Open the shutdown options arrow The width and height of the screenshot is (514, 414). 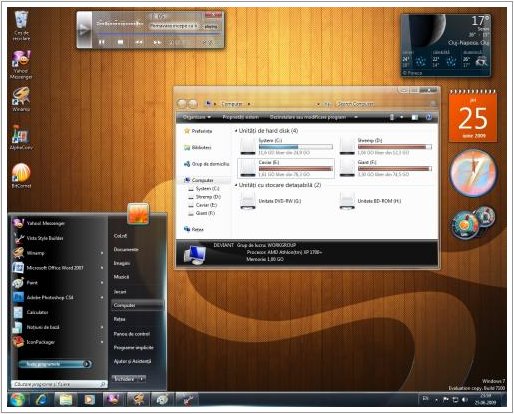click(142, 379)
